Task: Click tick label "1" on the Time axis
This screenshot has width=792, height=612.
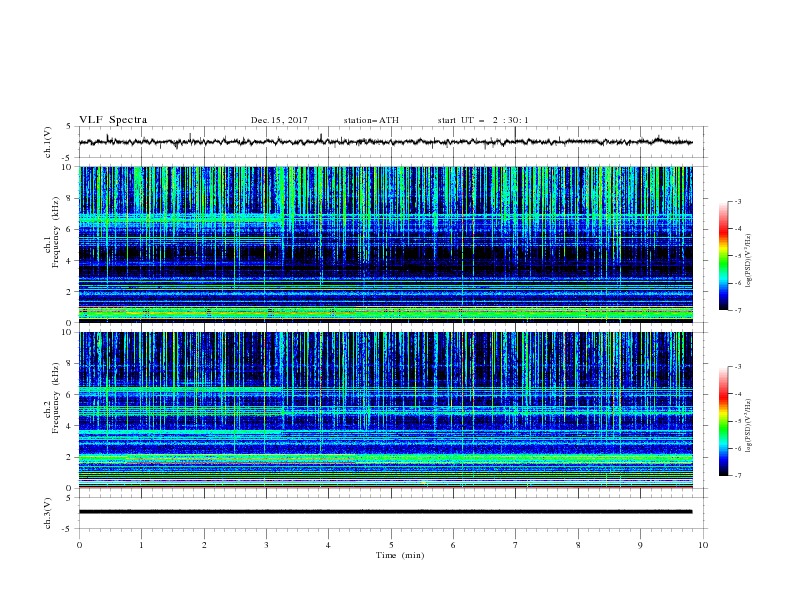Action: tap(141, 545)
